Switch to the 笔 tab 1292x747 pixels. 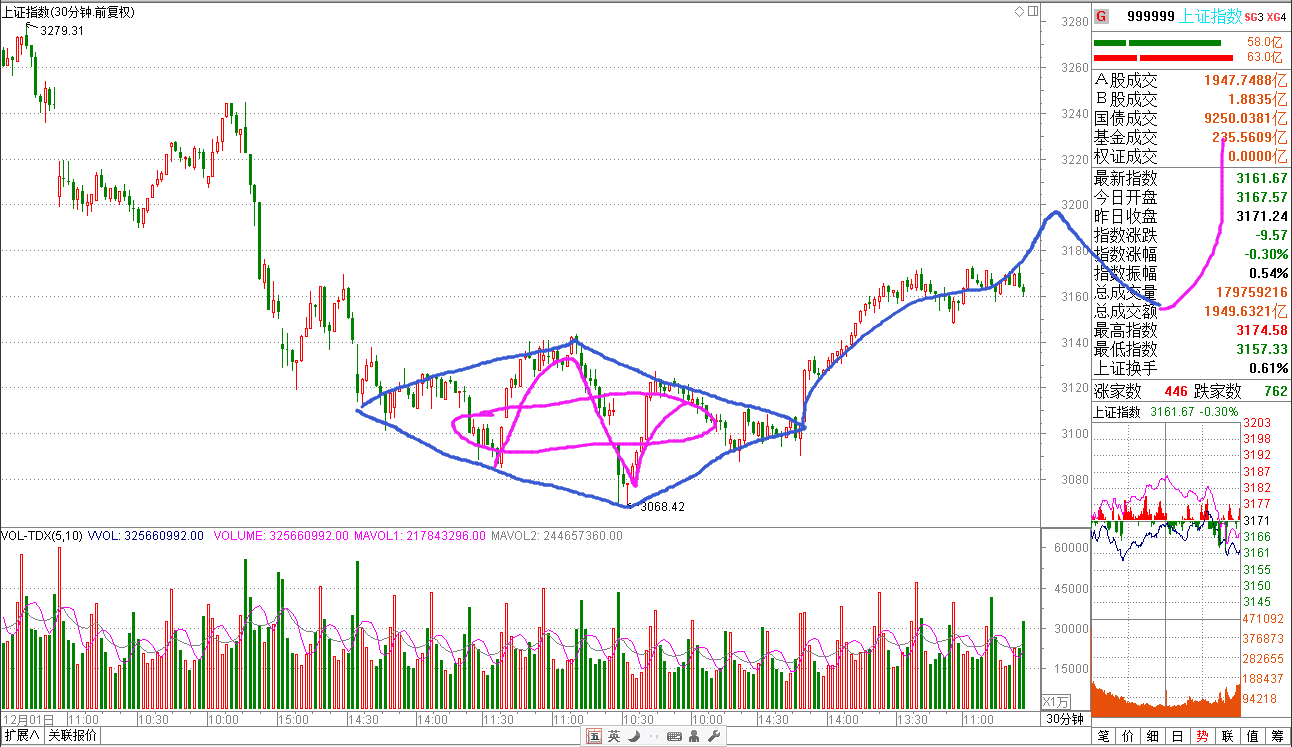pos(1104,736)
